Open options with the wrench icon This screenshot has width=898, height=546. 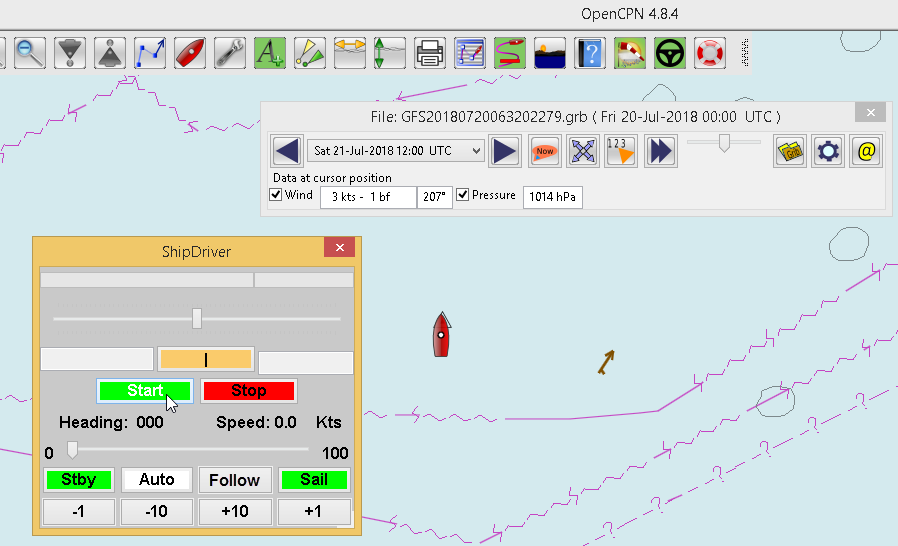pos(230,52)
